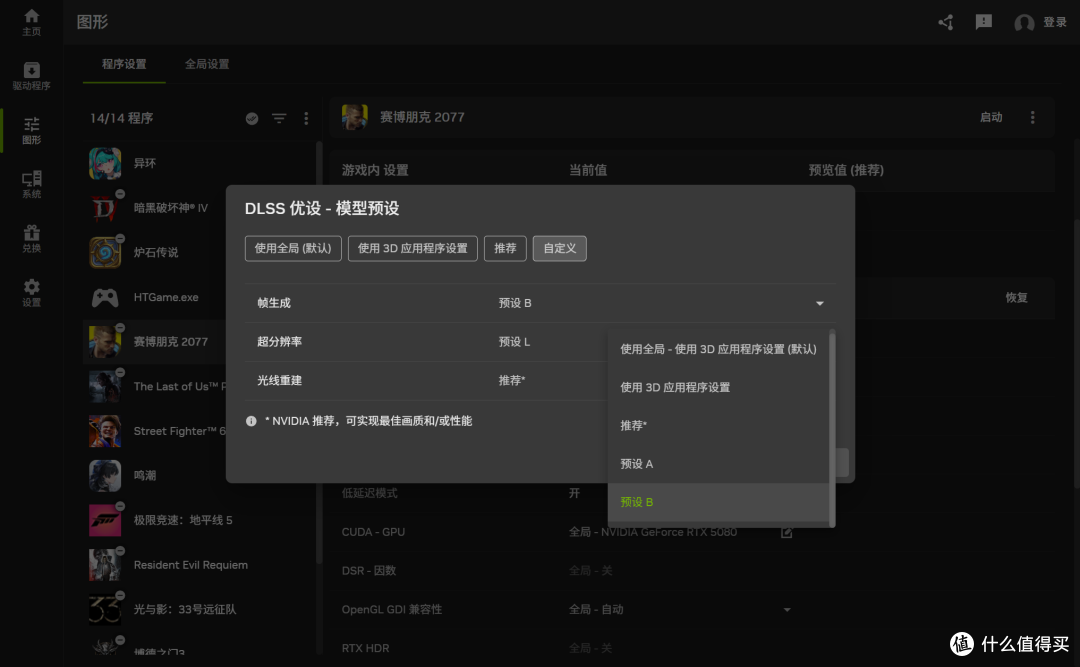This screenshot has height=667, width=1080.
Task: Click the info icon beside NVIDIA 推荐 note
Action: 251,421
